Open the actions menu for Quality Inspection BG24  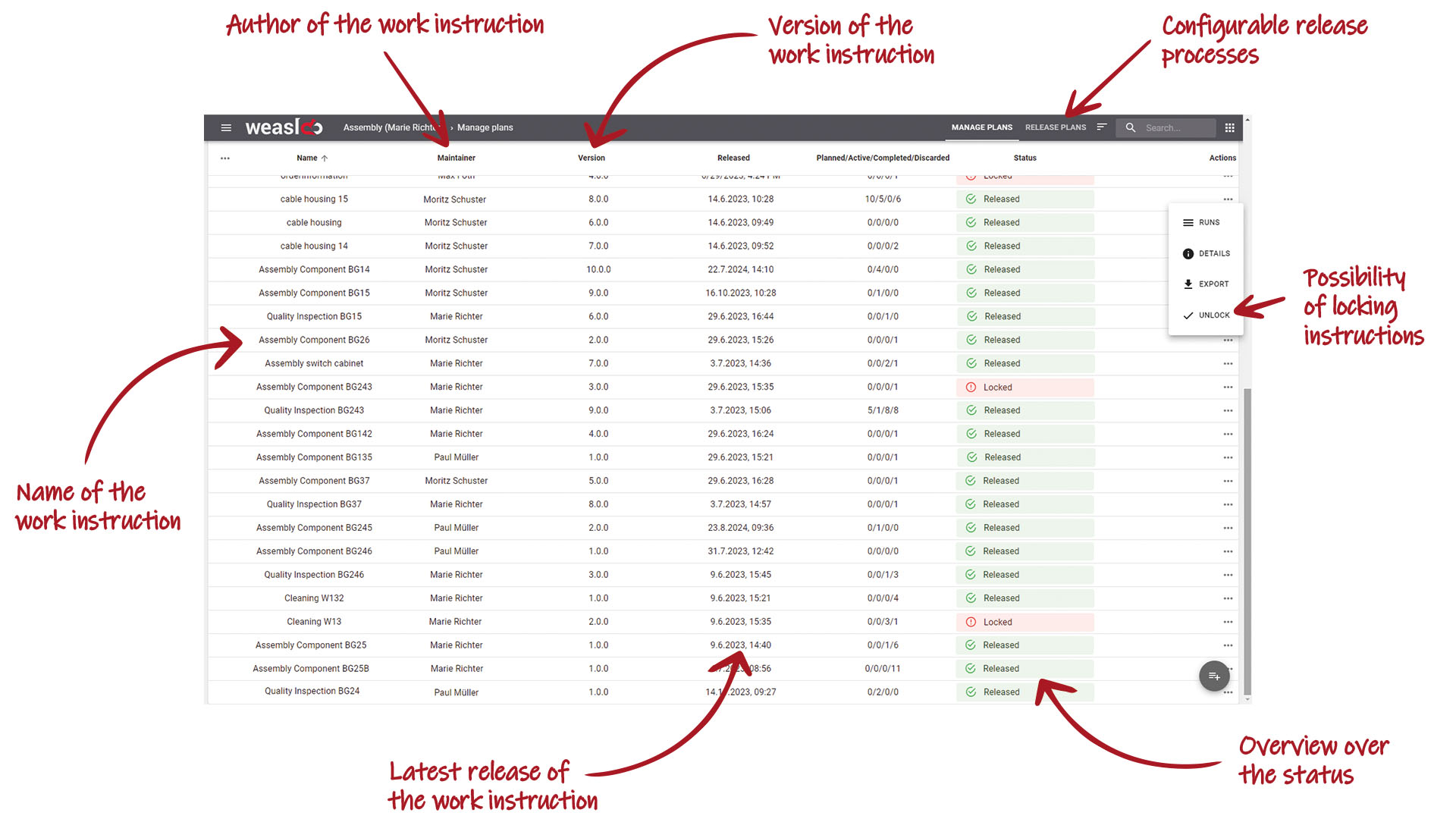pyautogui.click(x=1228, y=691)
